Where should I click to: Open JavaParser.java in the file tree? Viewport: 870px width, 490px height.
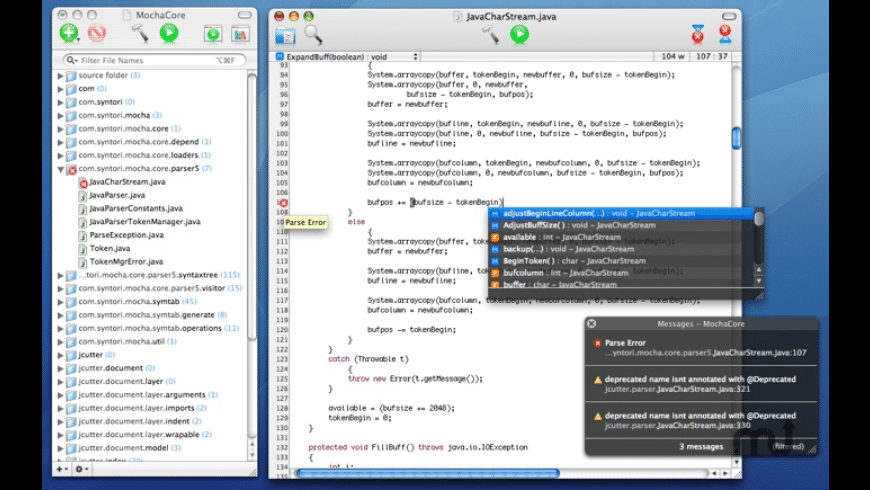pyautogui.click(x=117, y=195)
